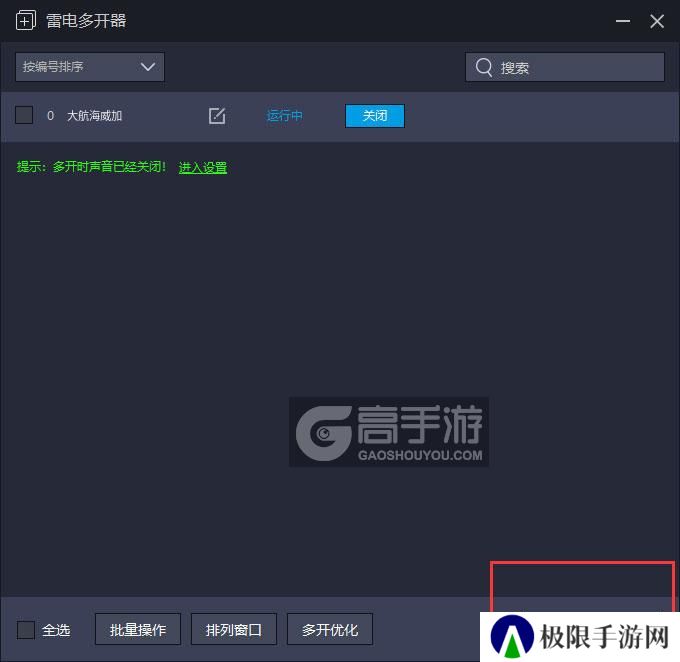Image resolution: width=680 pixels, height=662 pixels.
Task: Click the 排列窗口 button
Action: (234, 629)
